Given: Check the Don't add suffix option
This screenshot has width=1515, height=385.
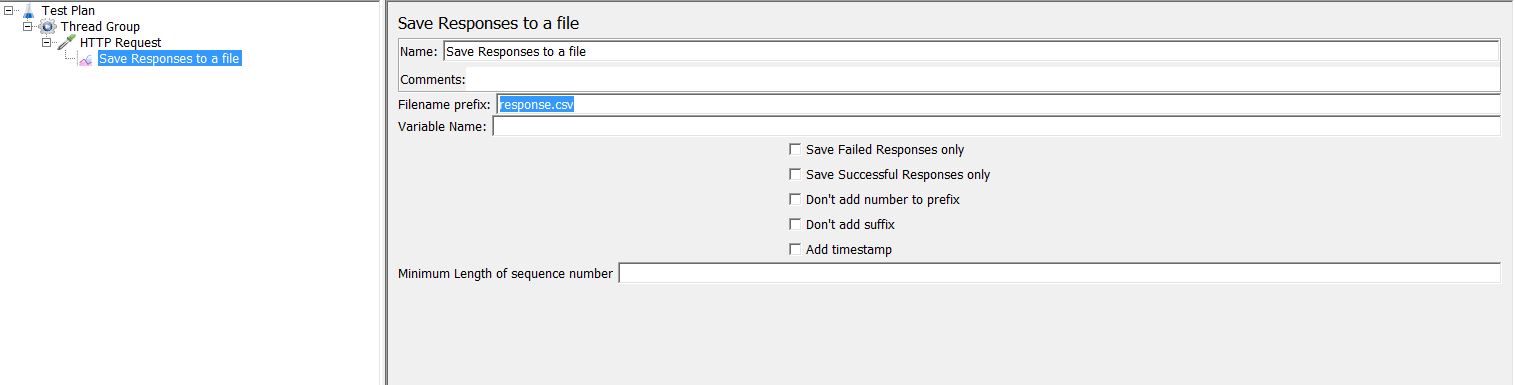Looking at the screenshot, I should tap(795, 224).
